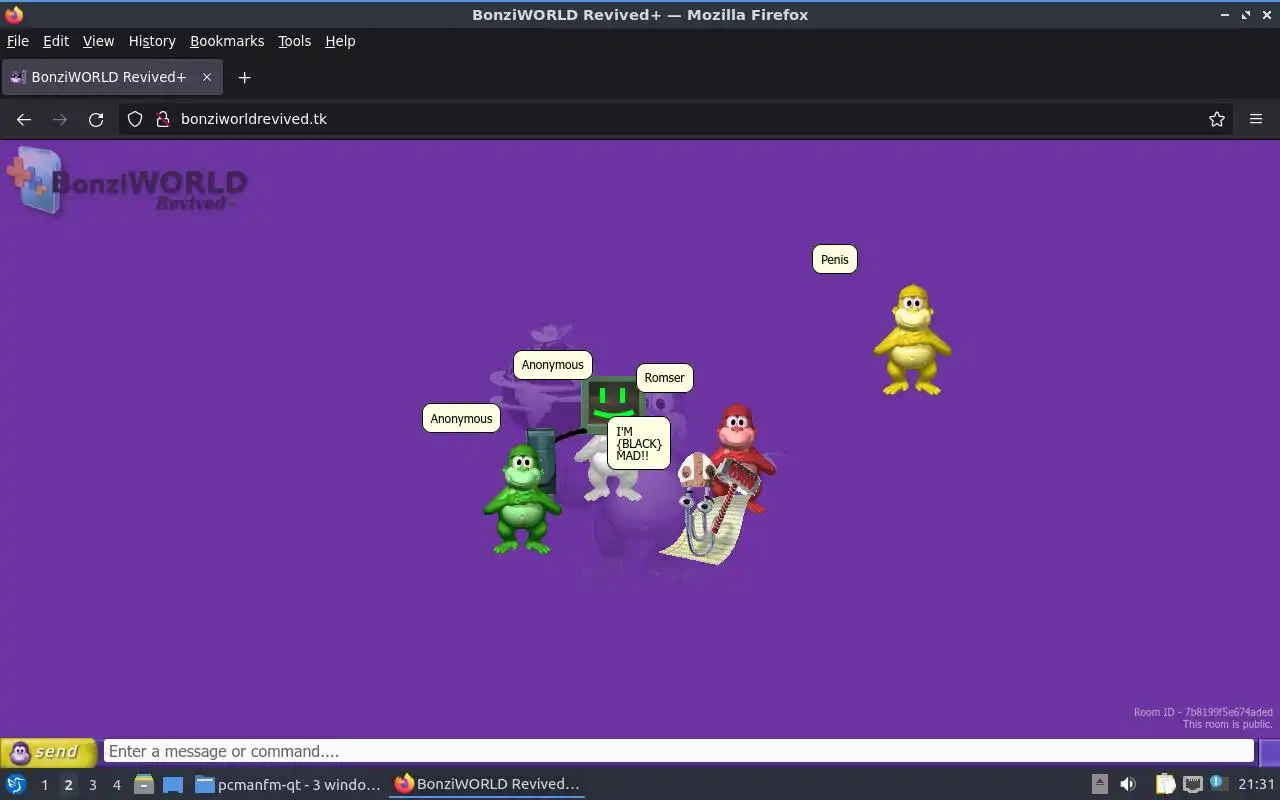Click the Room ID text
Image resolution: width=1280 pixels, height=800 pixels.
1203,712
